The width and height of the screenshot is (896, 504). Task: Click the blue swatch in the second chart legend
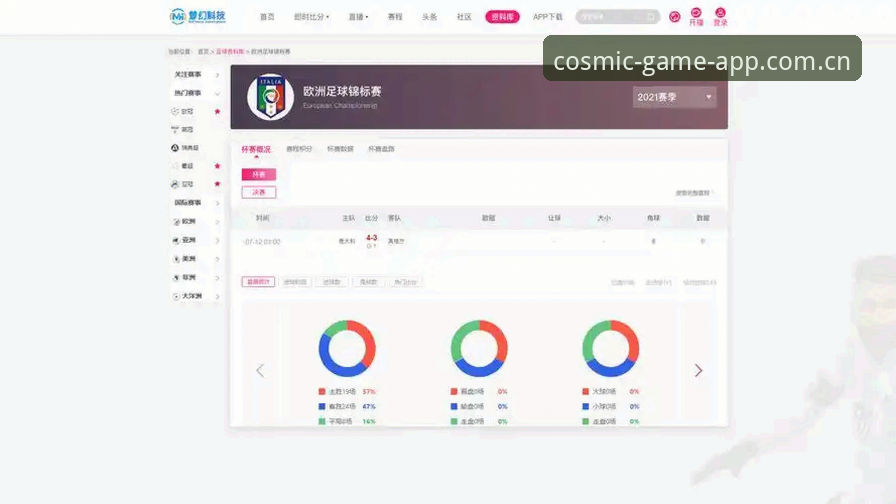coord(454,407)
